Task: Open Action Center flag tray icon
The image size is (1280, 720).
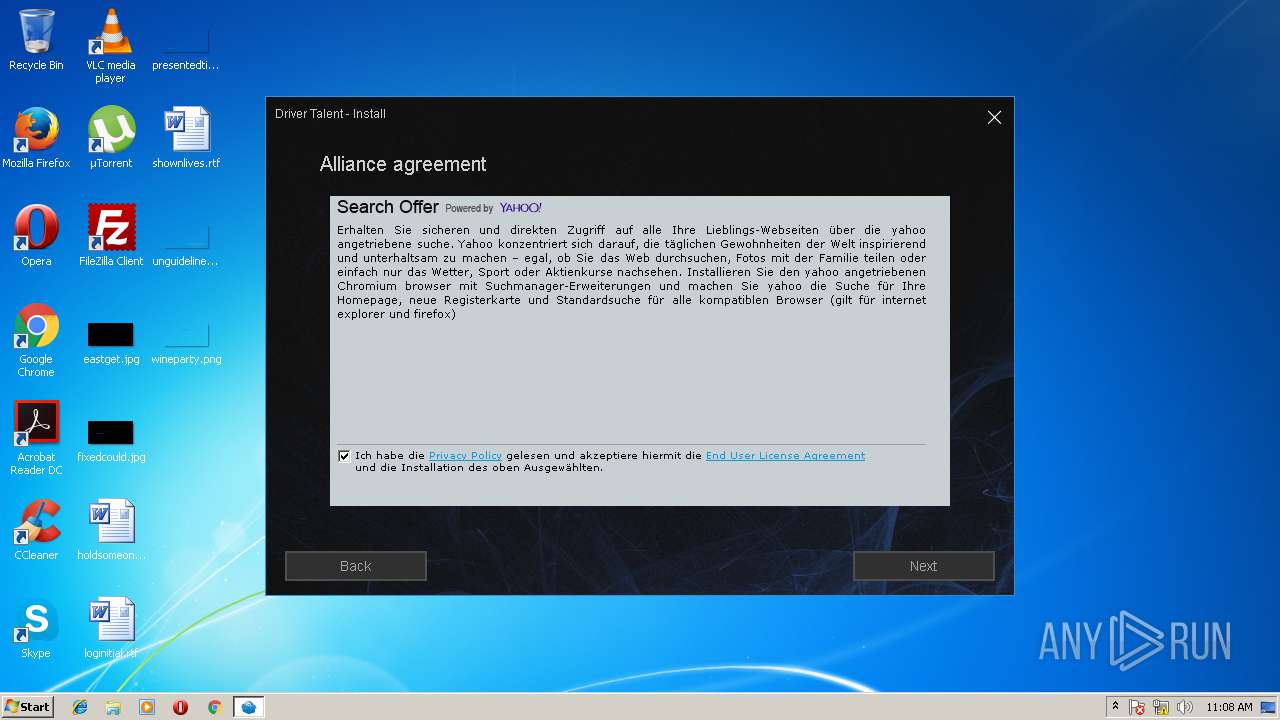Action: click(1138, 707)
